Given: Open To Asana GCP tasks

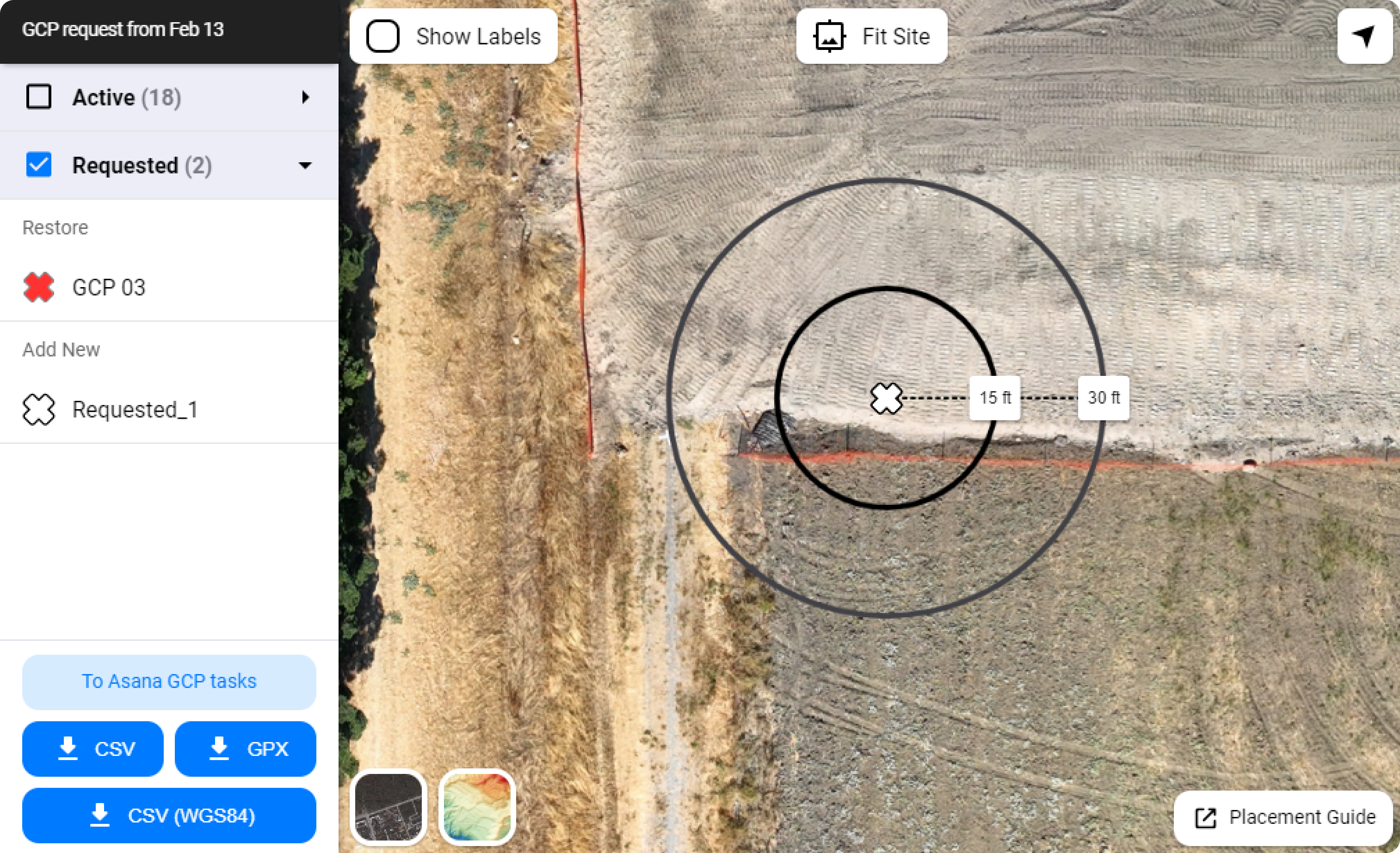Looking at the screenshot, I should [169, 681].
